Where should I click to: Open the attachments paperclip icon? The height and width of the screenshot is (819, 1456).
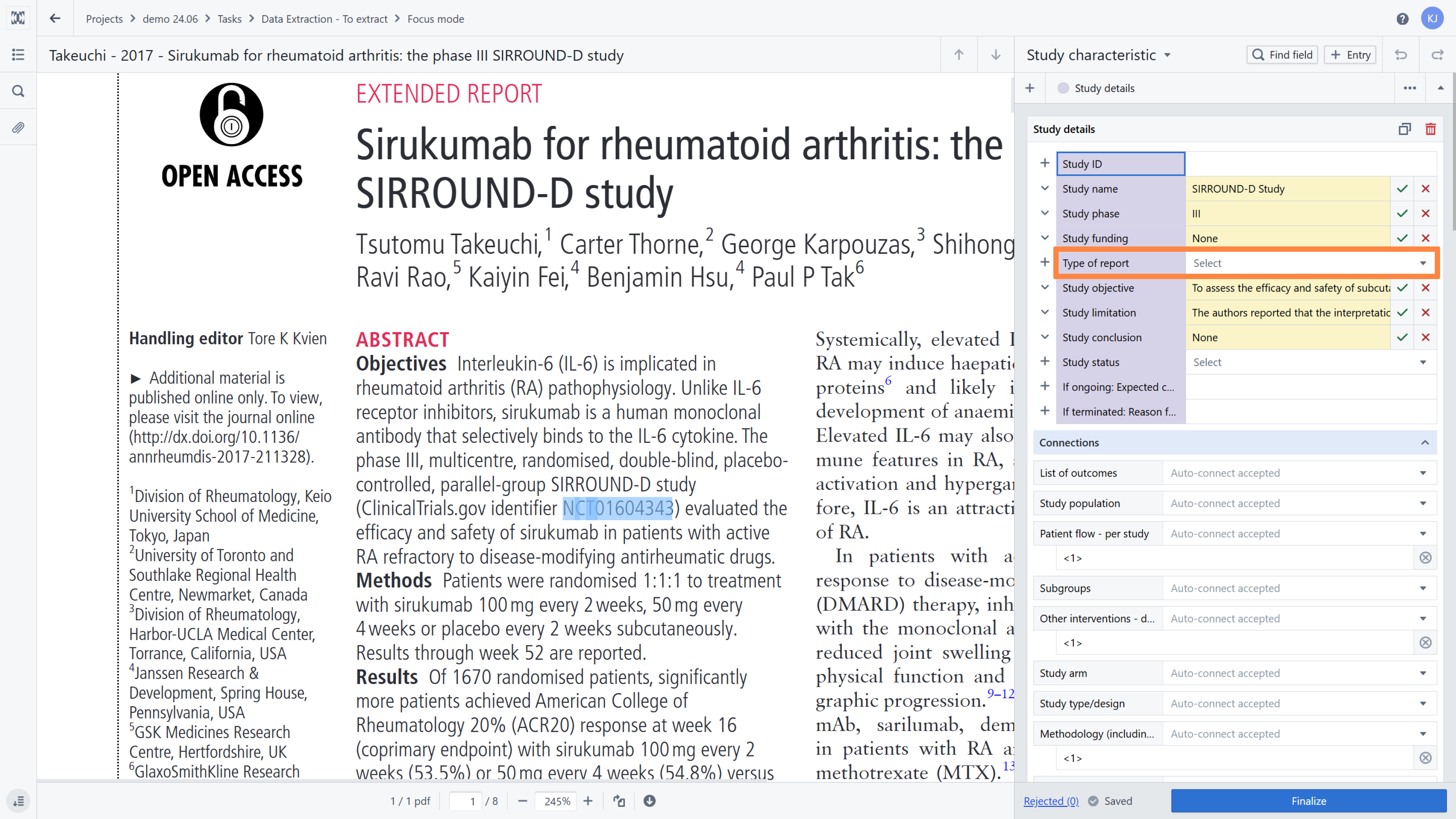click(18, 128)
